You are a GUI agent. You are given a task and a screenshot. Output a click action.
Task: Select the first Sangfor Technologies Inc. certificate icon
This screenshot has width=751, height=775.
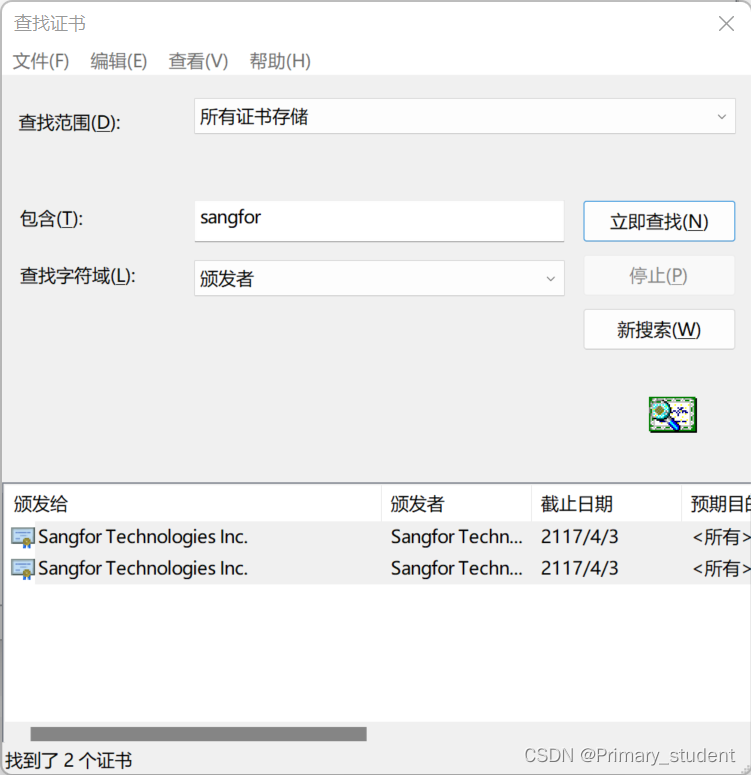coord(23,537)
